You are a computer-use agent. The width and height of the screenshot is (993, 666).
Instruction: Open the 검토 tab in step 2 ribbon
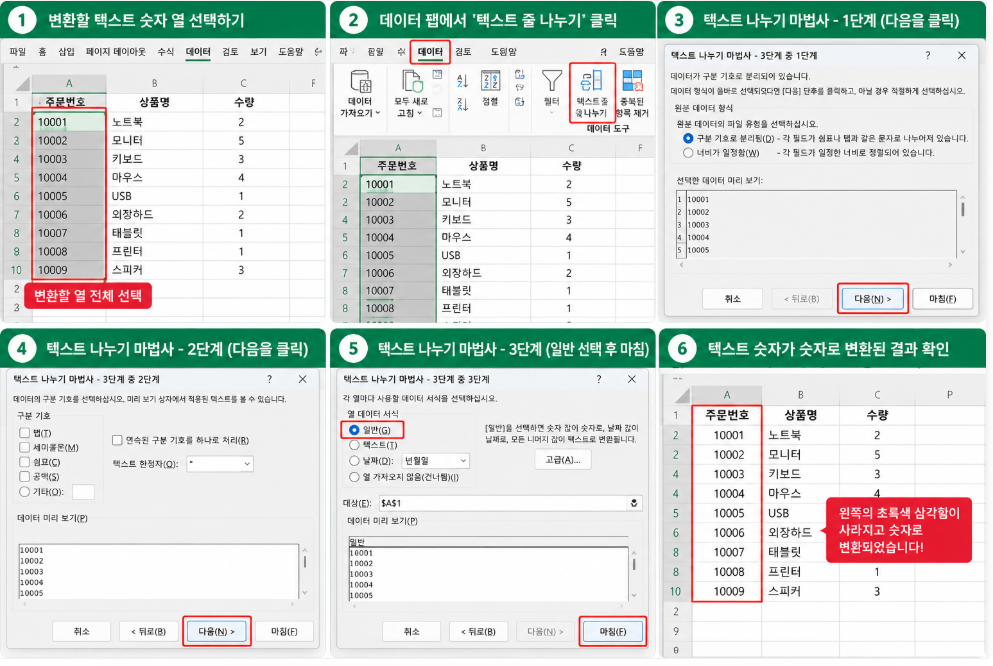[x=463, y=52]
